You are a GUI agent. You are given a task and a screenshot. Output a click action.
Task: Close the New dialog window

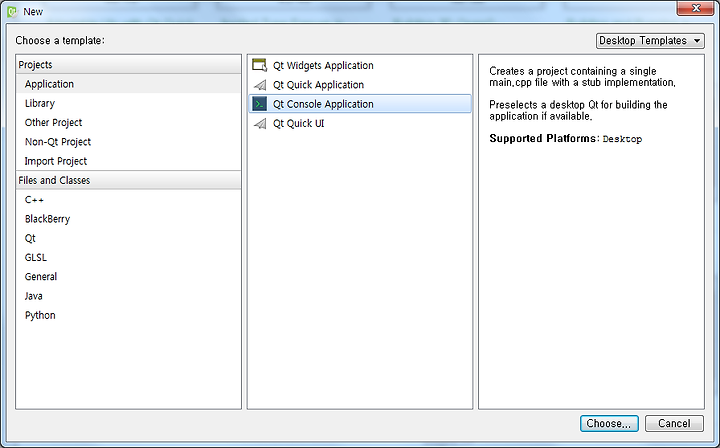coord(695,8)
